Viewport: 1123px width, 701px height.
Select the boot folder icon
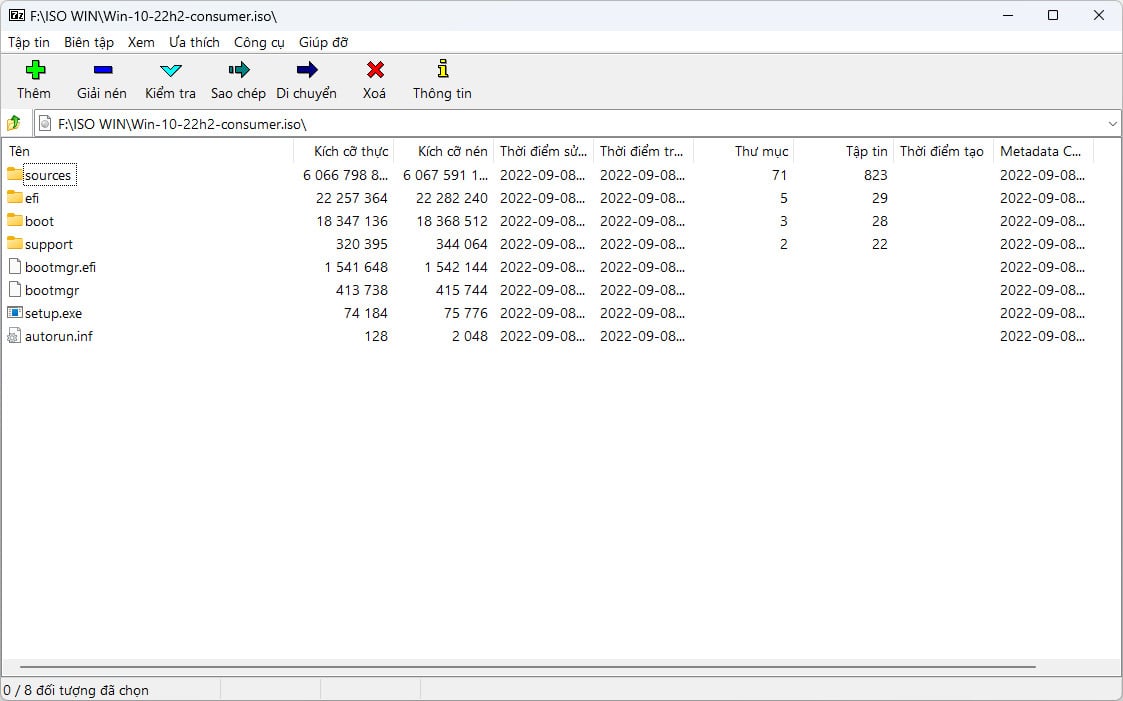click(x=14, y=220)
